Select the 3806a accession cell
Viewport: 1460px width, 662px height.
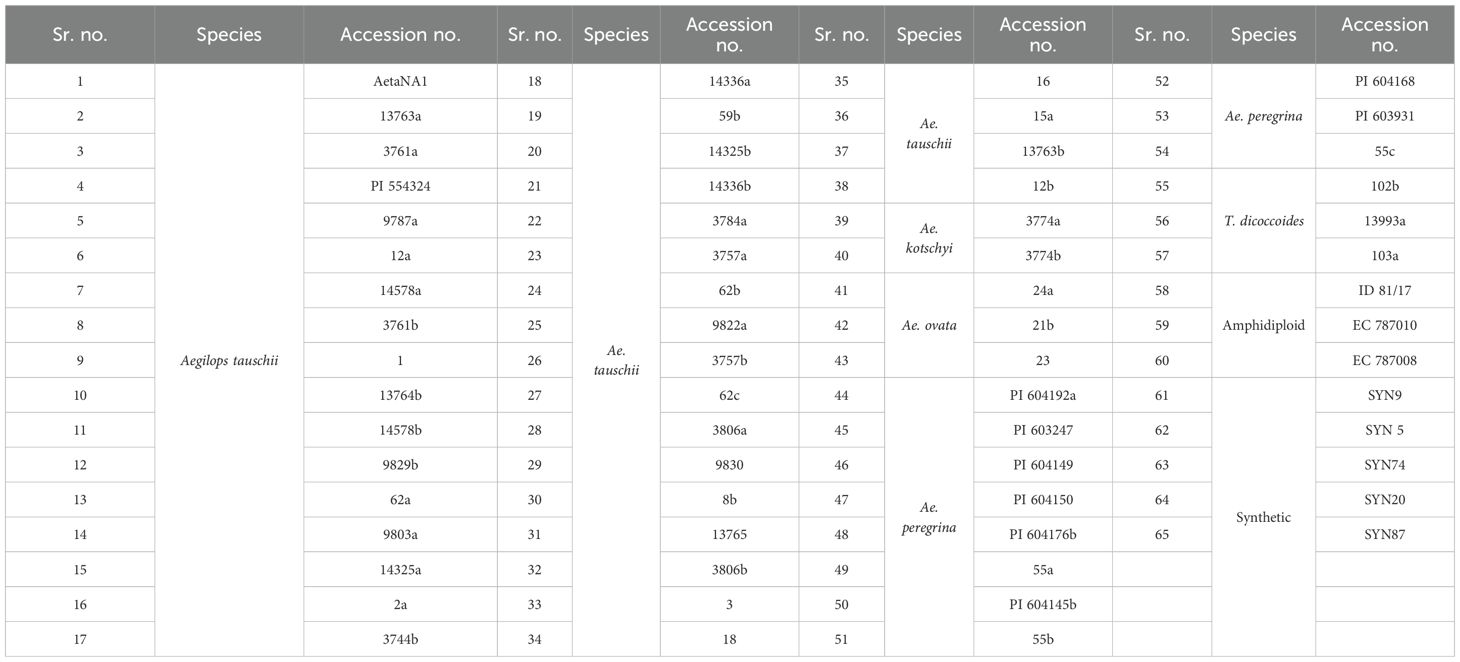pyautogui.click(x=729, y=430)
